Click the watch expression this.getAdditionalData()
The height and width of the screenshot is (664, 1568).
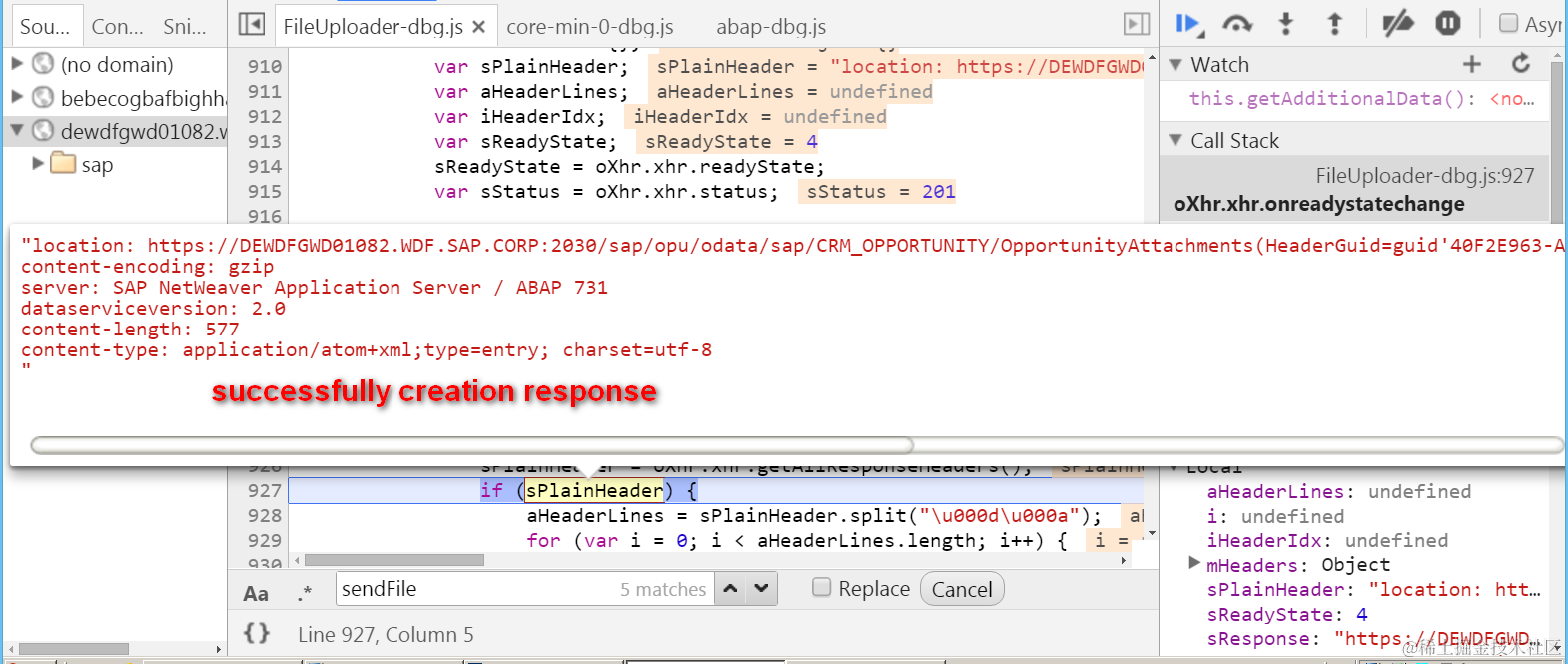[1361, 98]
